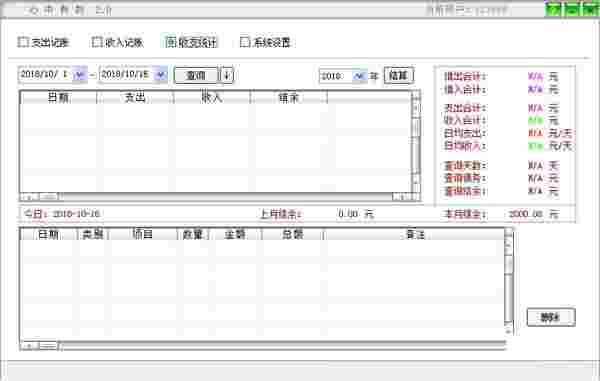Viewport: 600px width, 381px height.
Task: Click the summary table vertical scrollbar
Action: [416, 142]
